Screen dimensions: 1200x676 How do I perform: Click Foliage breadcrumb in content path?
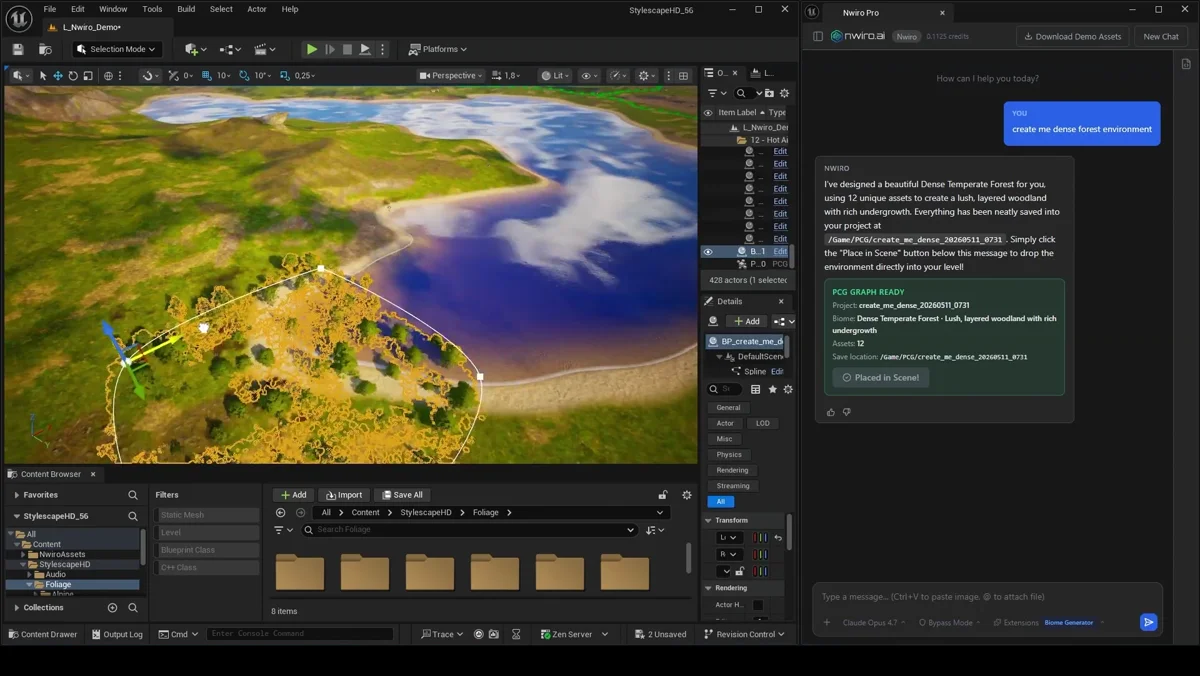click(x=486, y=512)
